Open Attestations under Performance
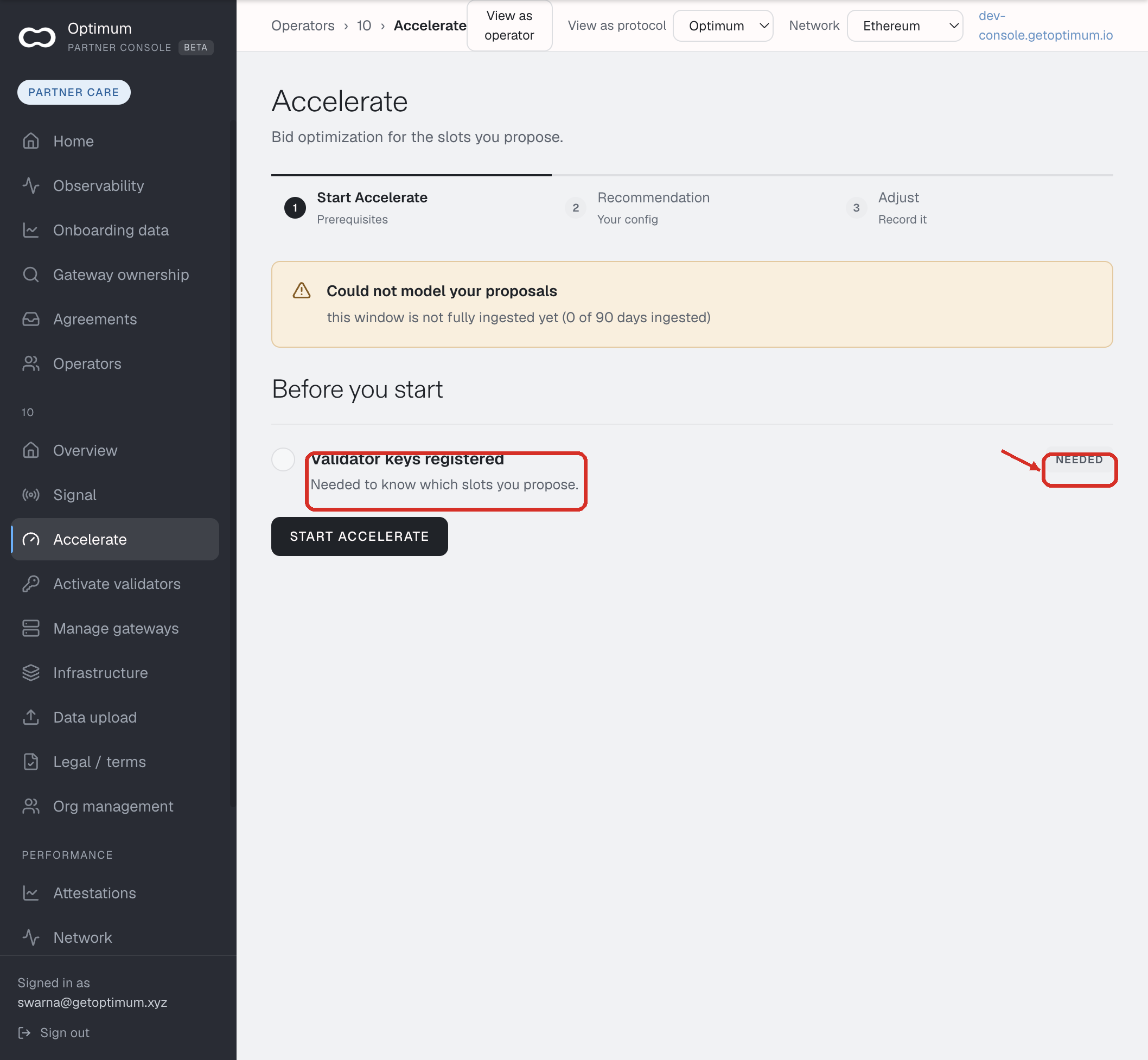The height and width of the screenshot is (1060, 1148). click(114, 892)
